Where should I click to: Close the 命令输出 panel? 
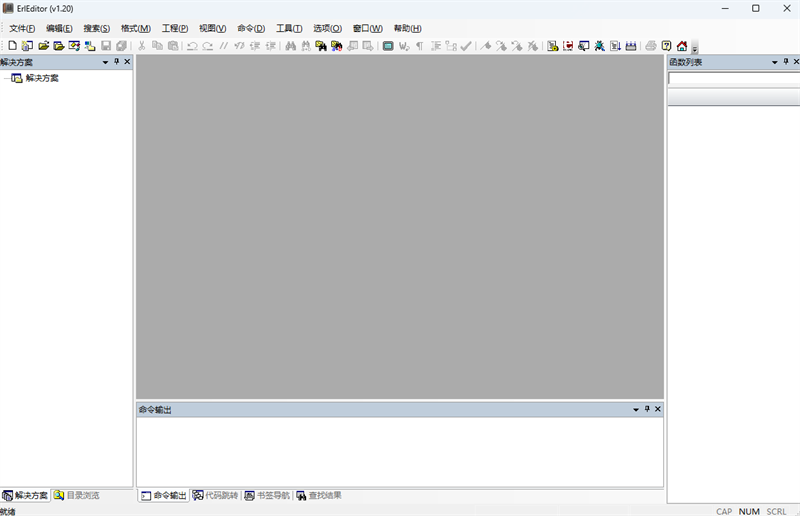pos(658,409)
